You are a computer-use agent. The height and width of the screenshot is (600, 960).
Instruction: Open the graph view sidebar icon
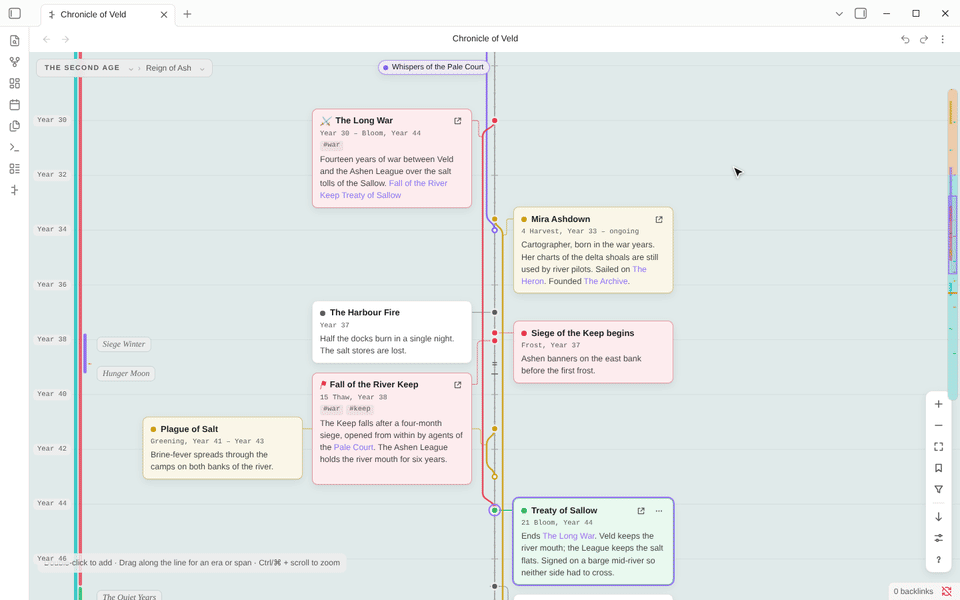coord(15,62)
